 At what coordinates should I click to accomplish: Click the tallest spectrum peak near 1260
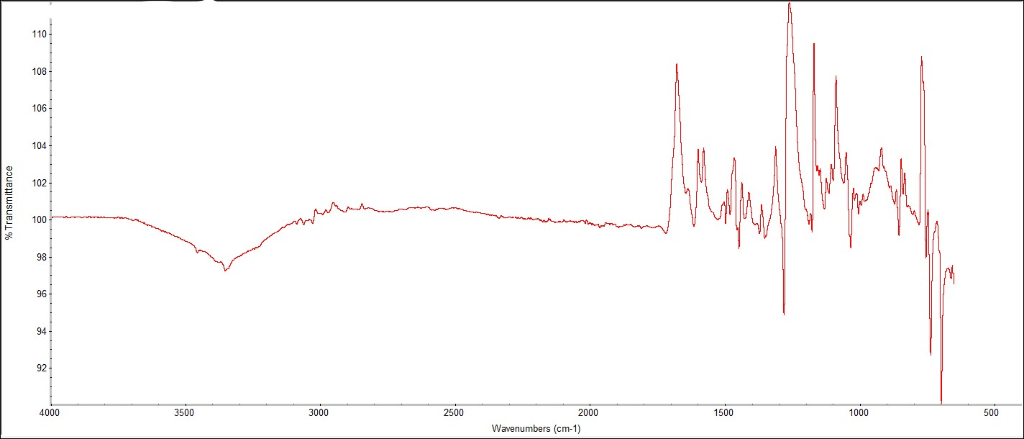point(790,4)
